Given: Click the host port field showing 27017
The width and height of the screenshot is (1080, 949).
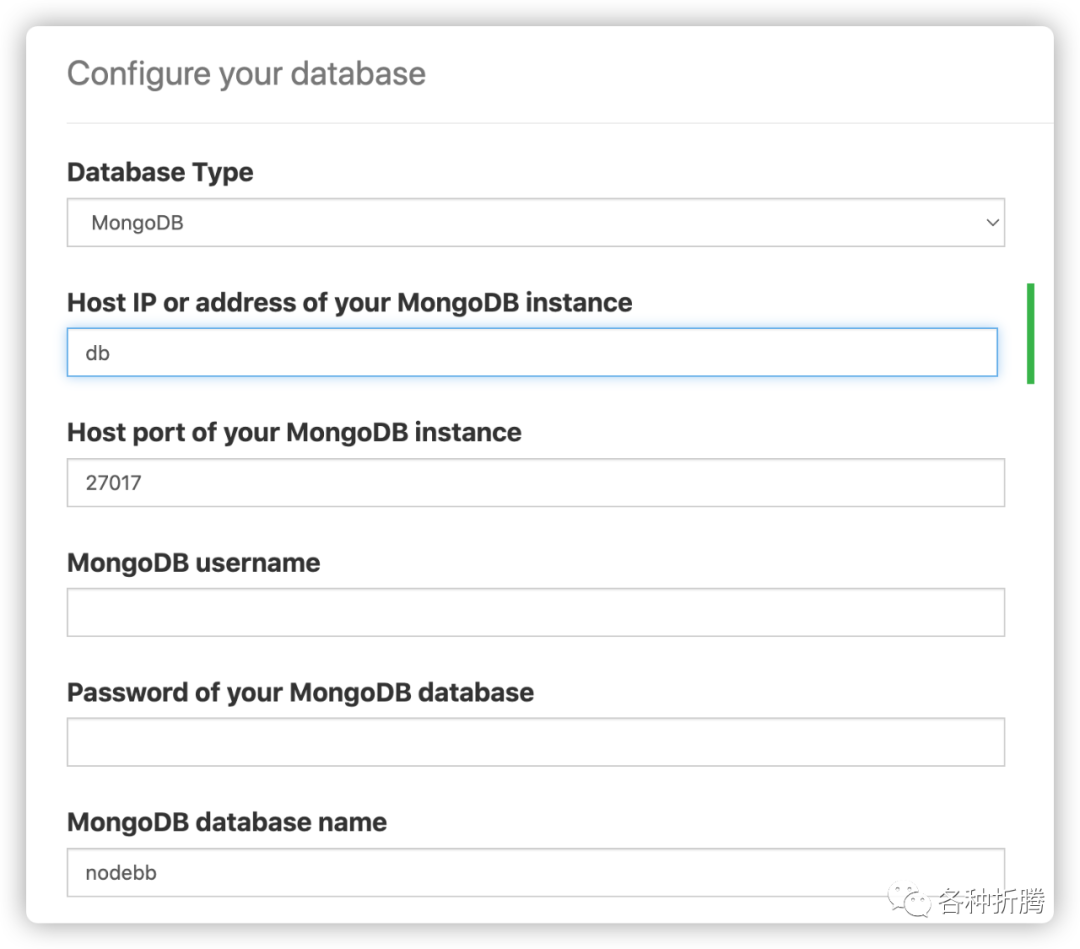Looking at the screenshot, I should (535, 482).
